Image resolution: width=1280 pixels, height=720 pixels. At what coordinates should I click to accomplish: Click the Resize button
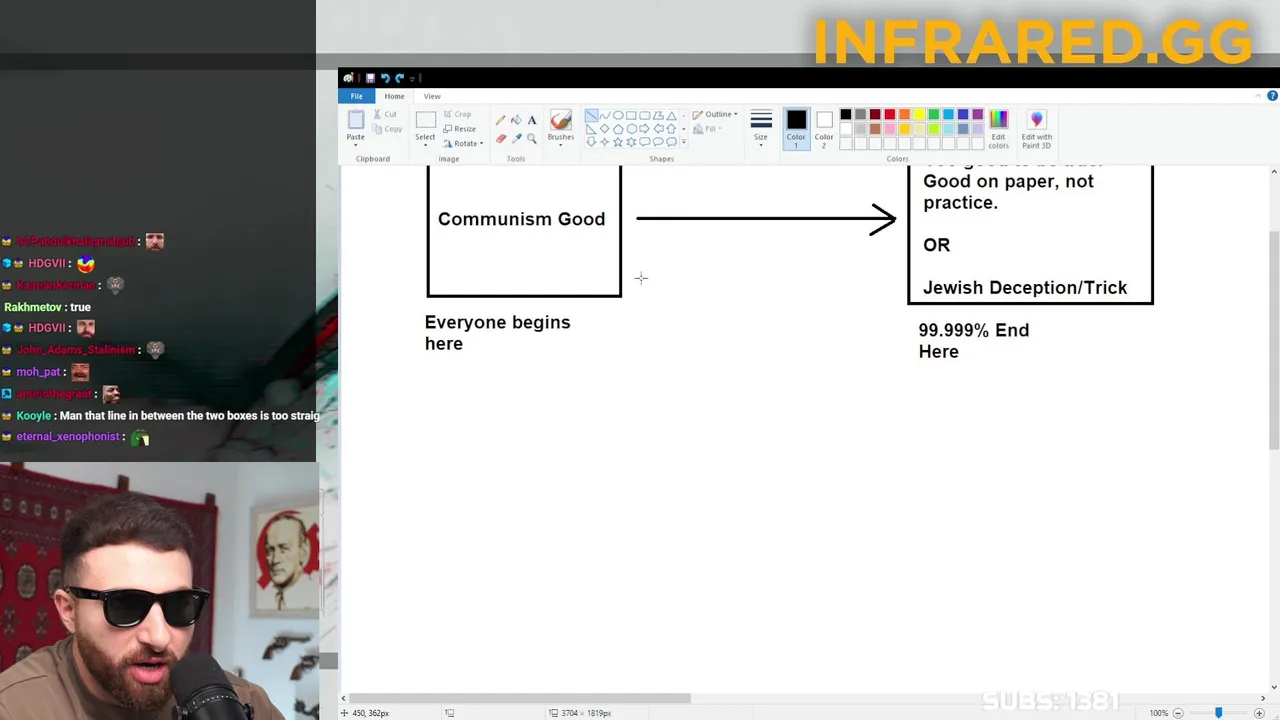459,129
